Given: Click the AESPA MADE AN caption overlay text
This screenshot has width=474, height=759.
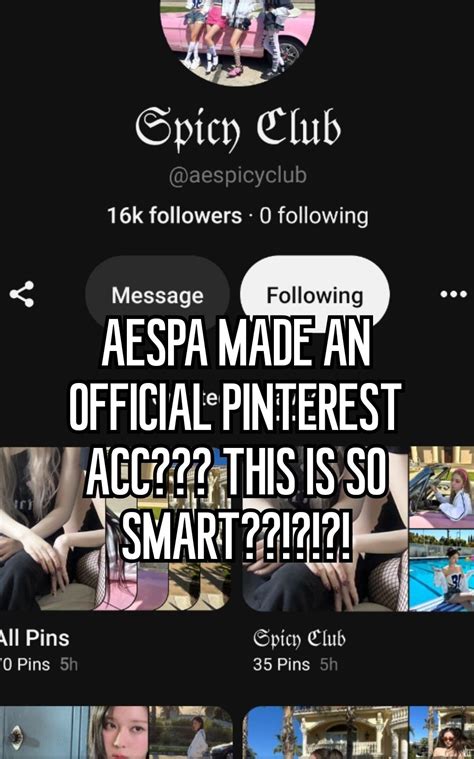Looking at the screenshot, I should (236, 344).
